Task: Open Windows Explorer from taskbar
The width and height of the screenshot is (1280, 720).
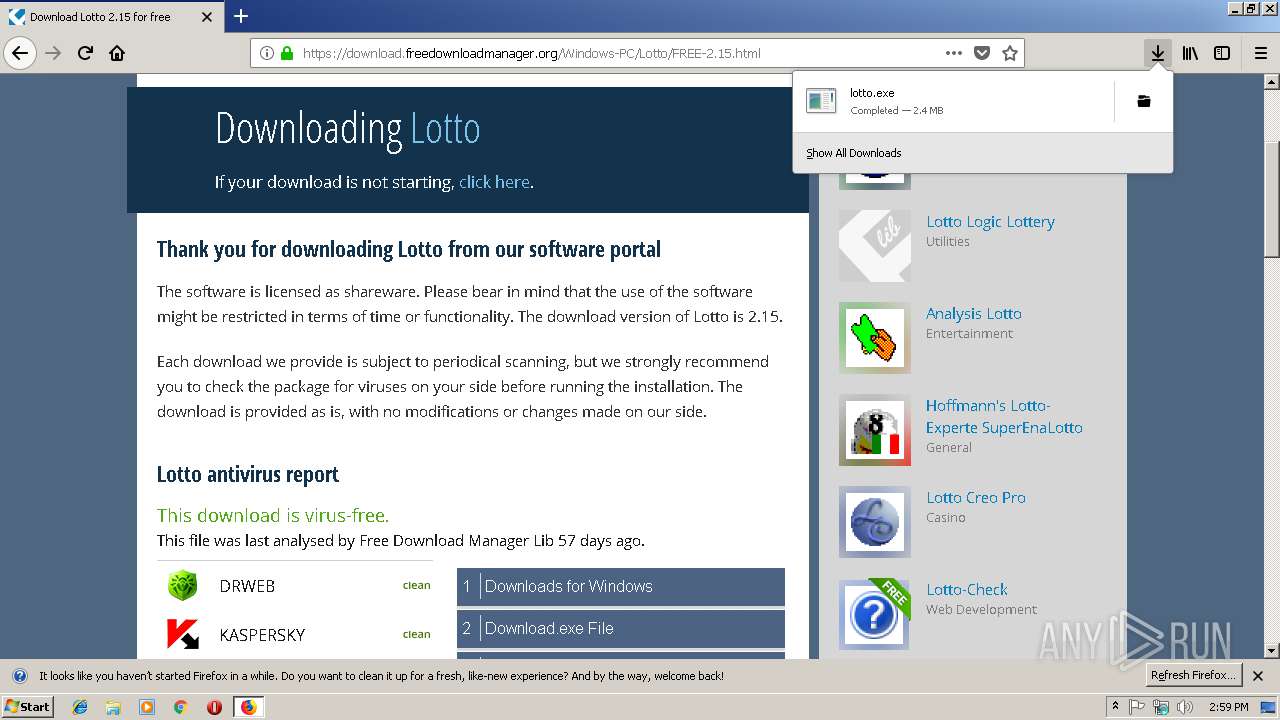Action: (x=113, y=707)
